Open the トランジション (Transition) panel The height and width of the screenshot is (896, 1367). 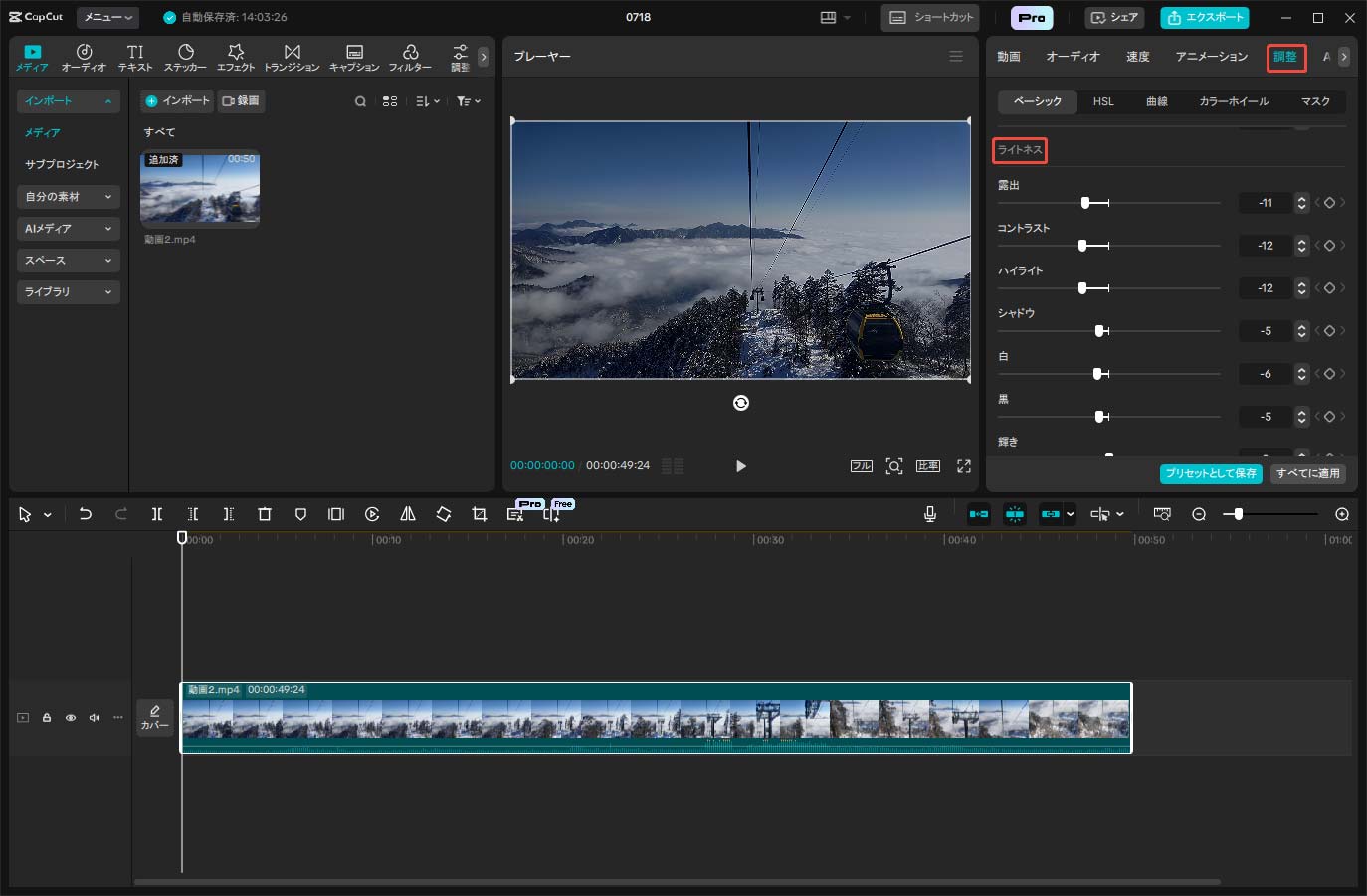click(292, 57)
